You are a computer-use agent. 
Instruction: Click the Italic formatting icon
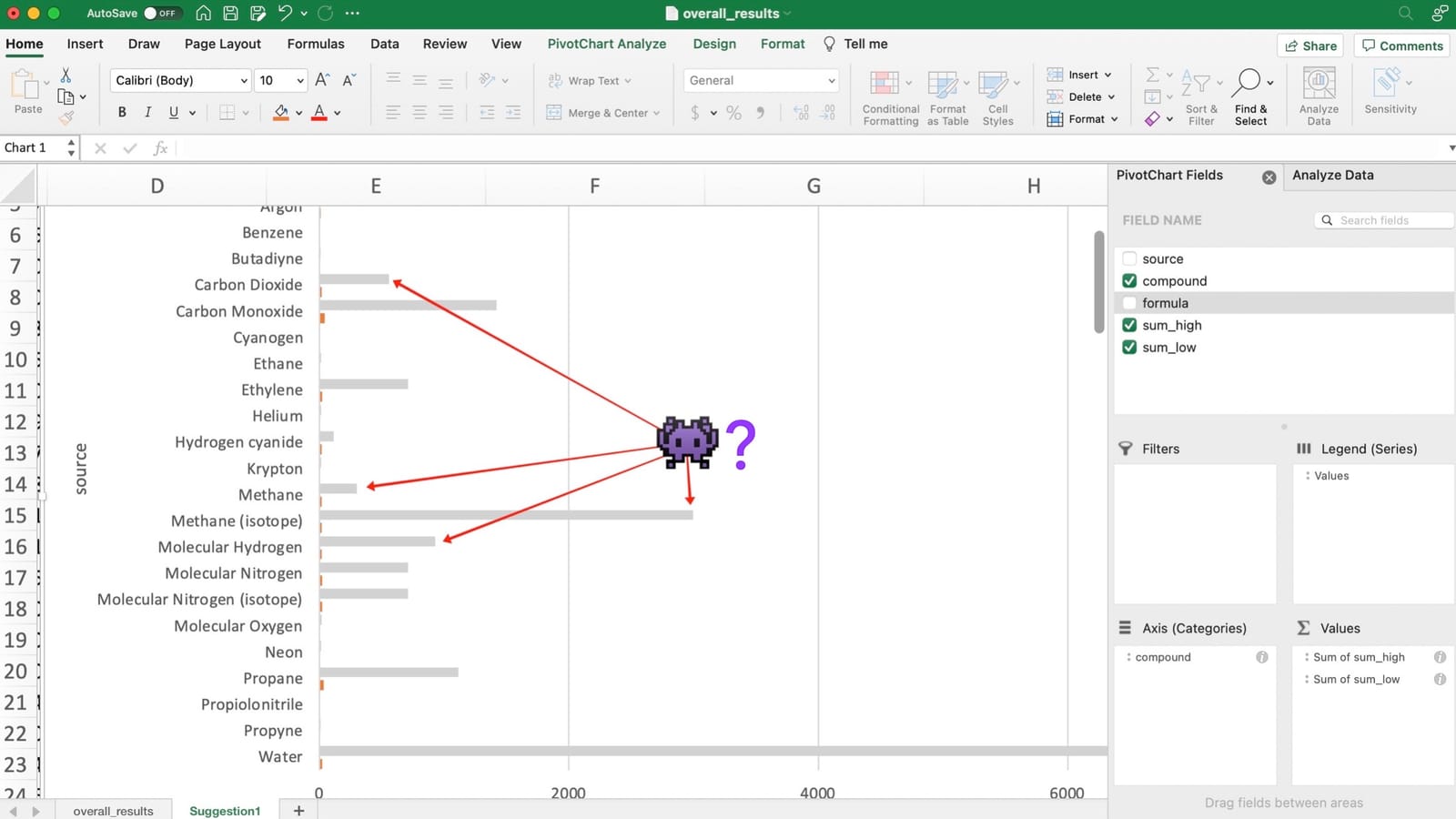147,112
